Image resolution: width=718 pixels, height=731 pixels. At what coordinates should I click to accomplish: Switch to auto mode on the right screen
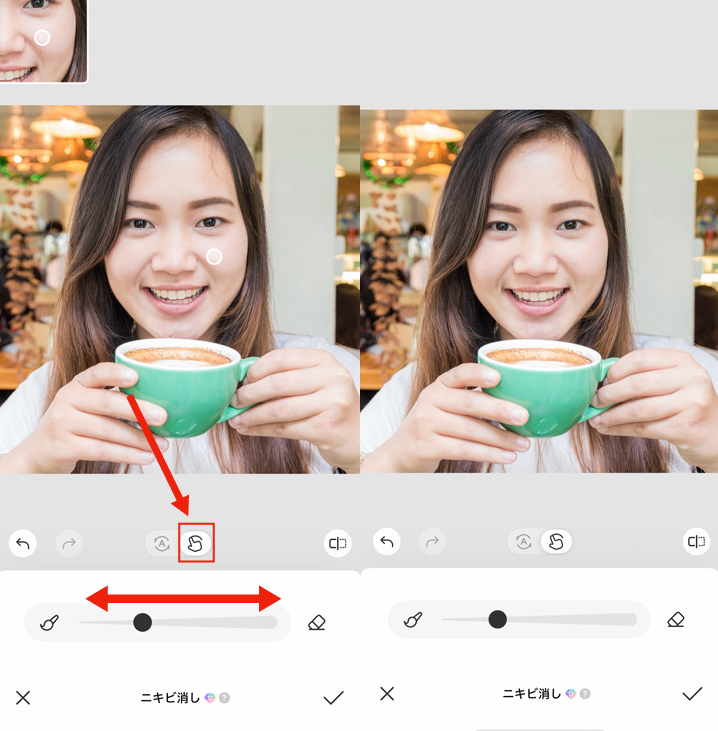523,542
